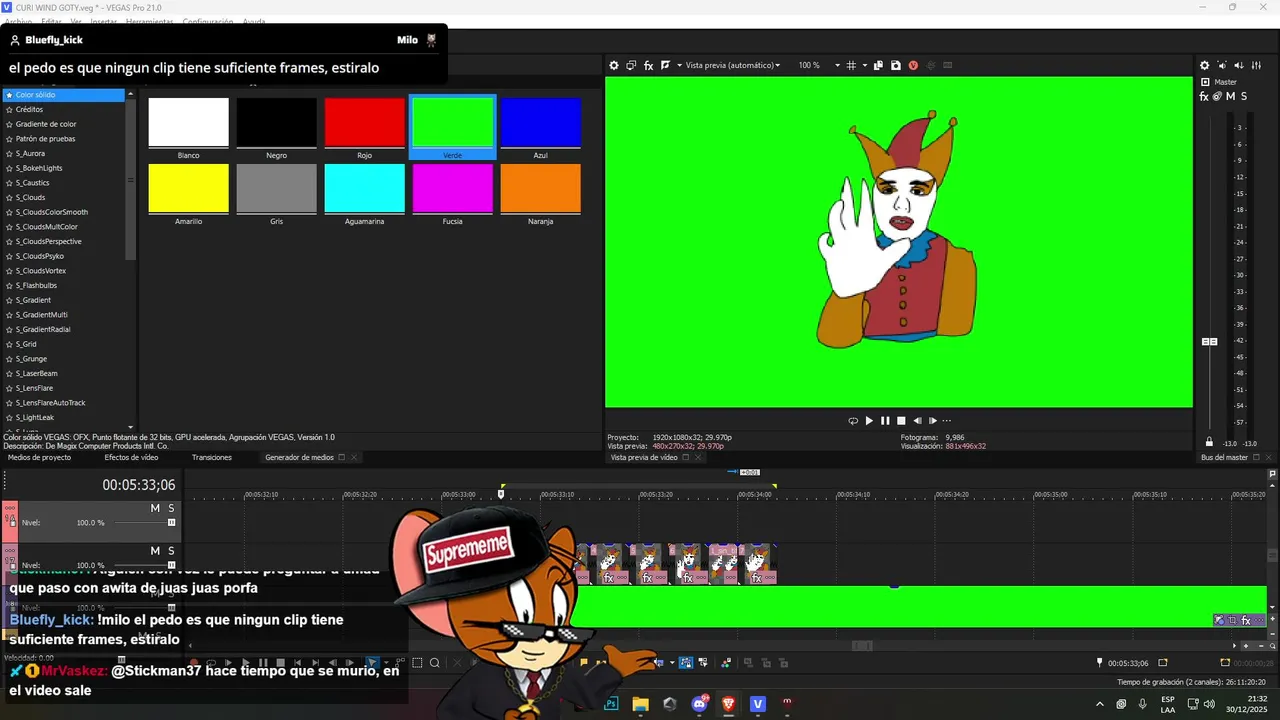This screenshot has width=1280, height=720.
Task: Open master bus gear settings
Action: [x=1204, y=65]
